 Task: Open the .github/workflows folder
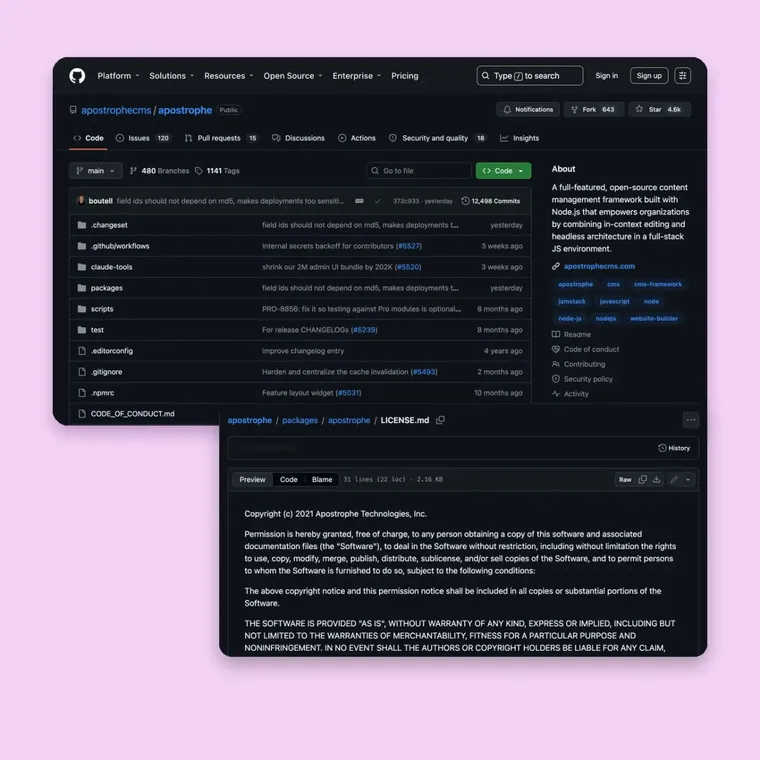120,246
